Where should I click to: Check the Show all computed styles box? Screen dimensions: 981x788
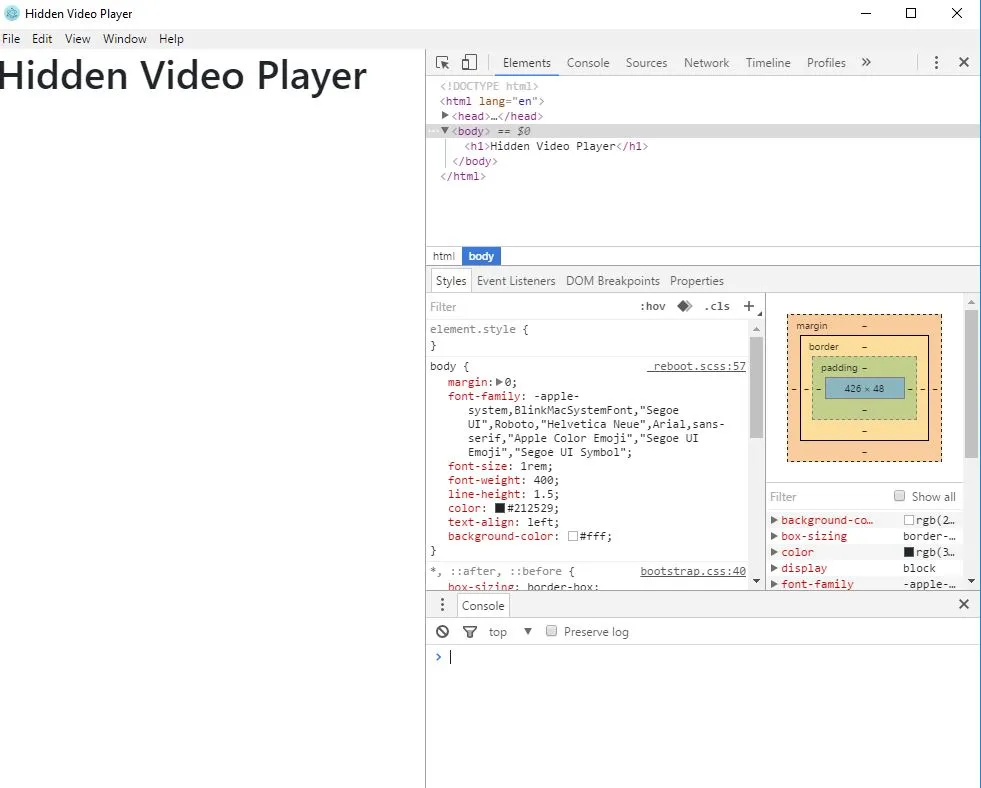click(899, 495)
